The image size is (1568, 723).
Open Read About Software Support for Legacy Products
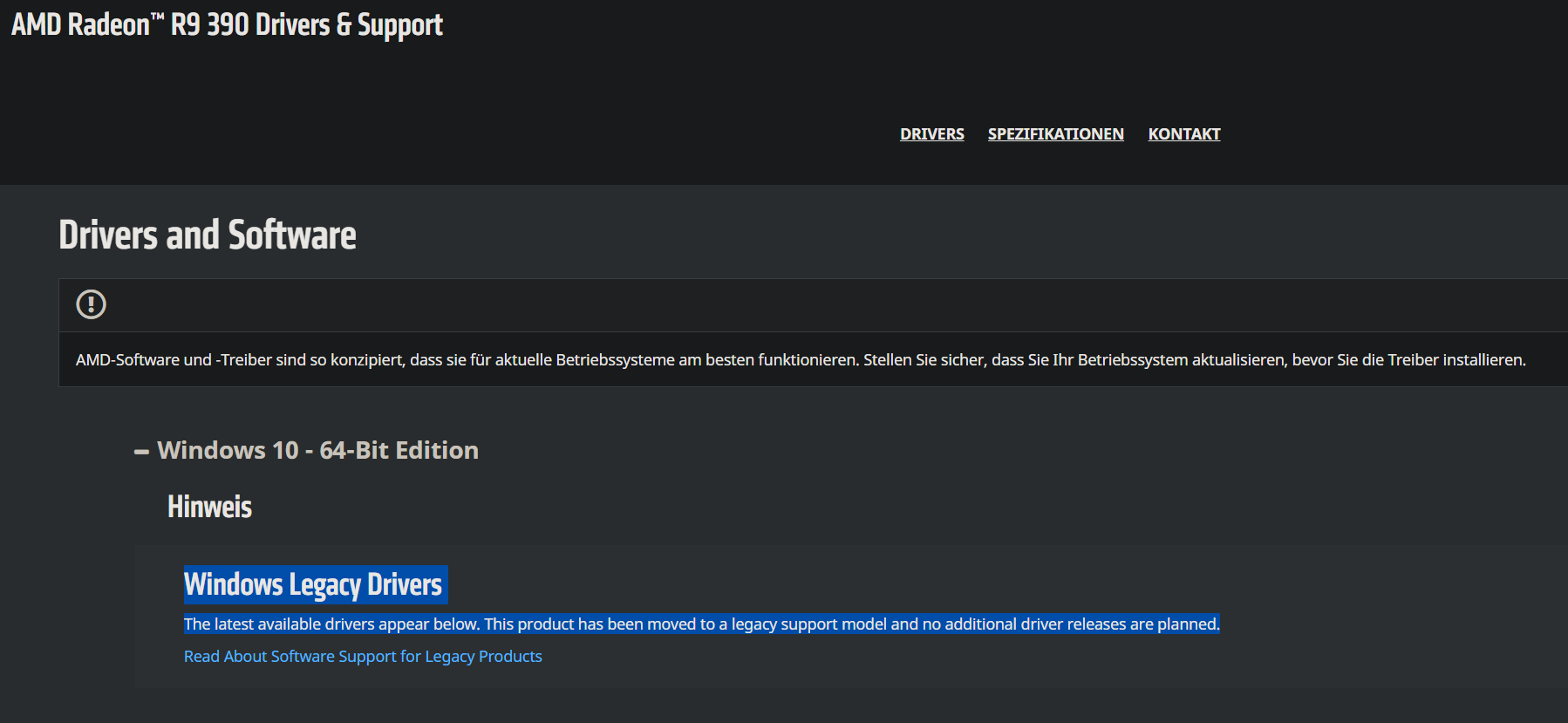pos(363,657)
